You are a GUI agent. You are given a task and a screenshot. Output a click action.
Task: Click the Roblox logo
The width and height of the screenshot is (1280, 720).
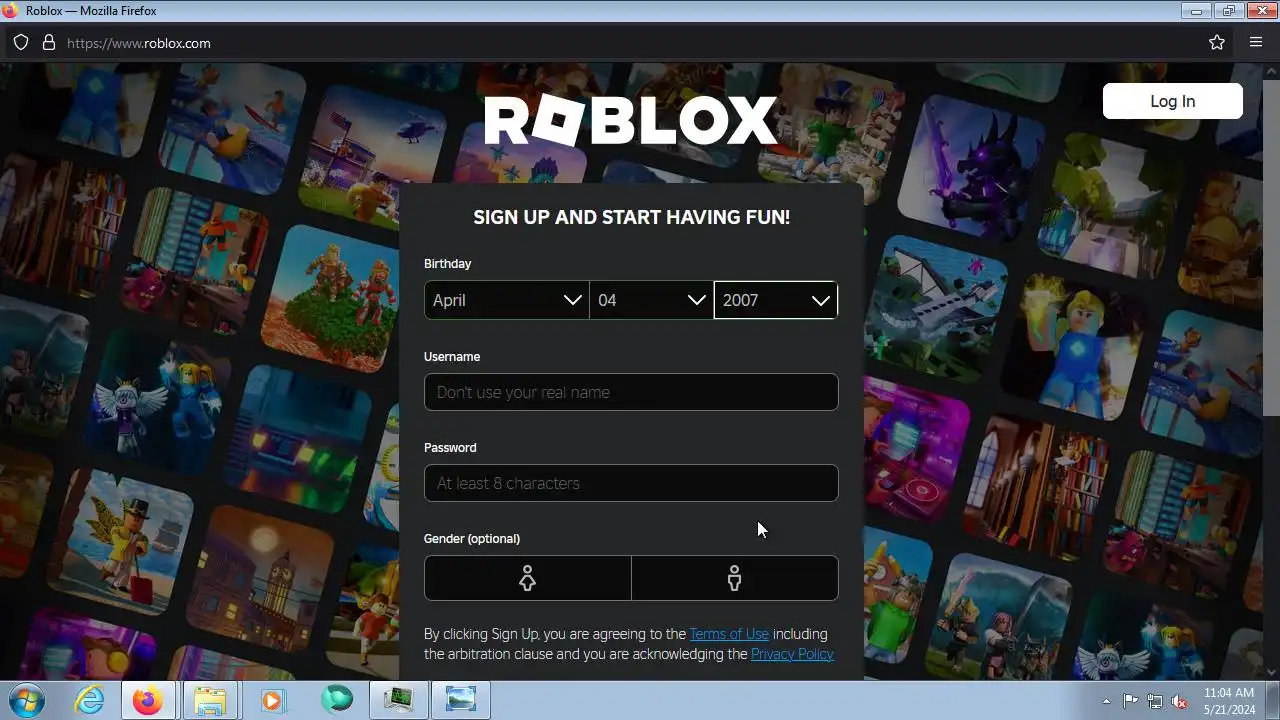point(631,121)
